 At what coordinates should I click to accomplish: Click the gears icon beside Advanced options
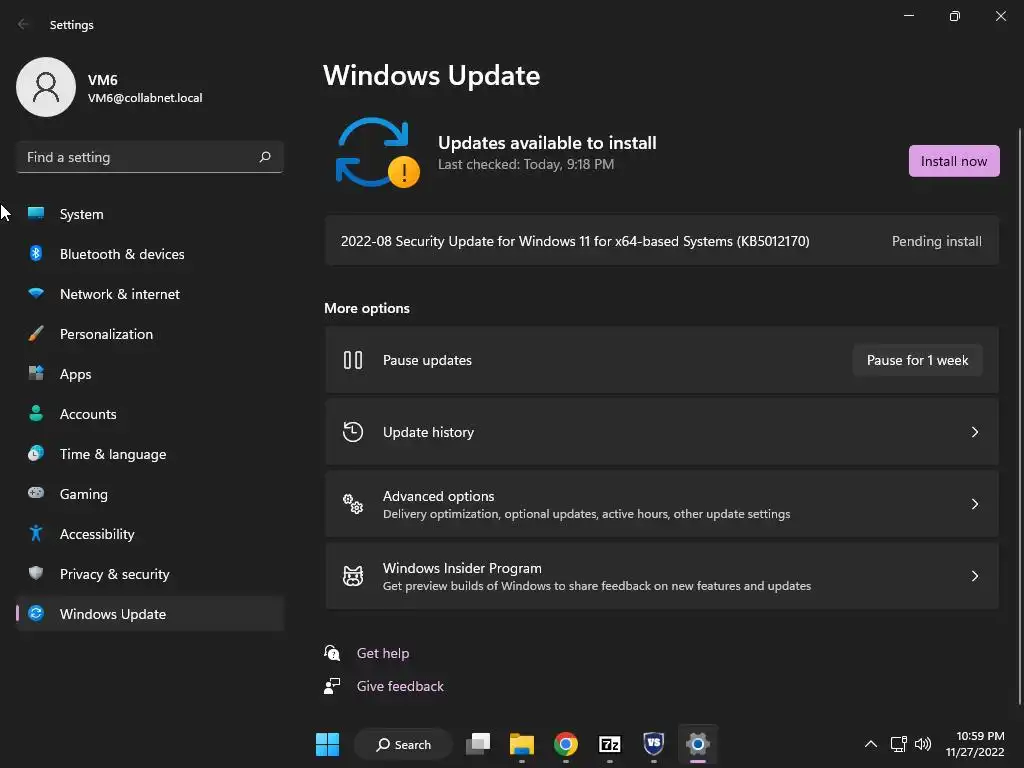pos(353,504)
